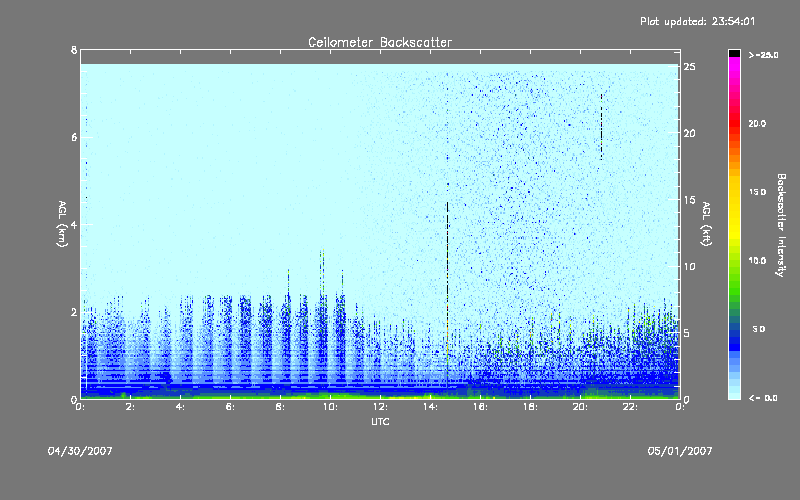
Task: Click the end date 05/01/2007
Action: (x=680, y=451)
